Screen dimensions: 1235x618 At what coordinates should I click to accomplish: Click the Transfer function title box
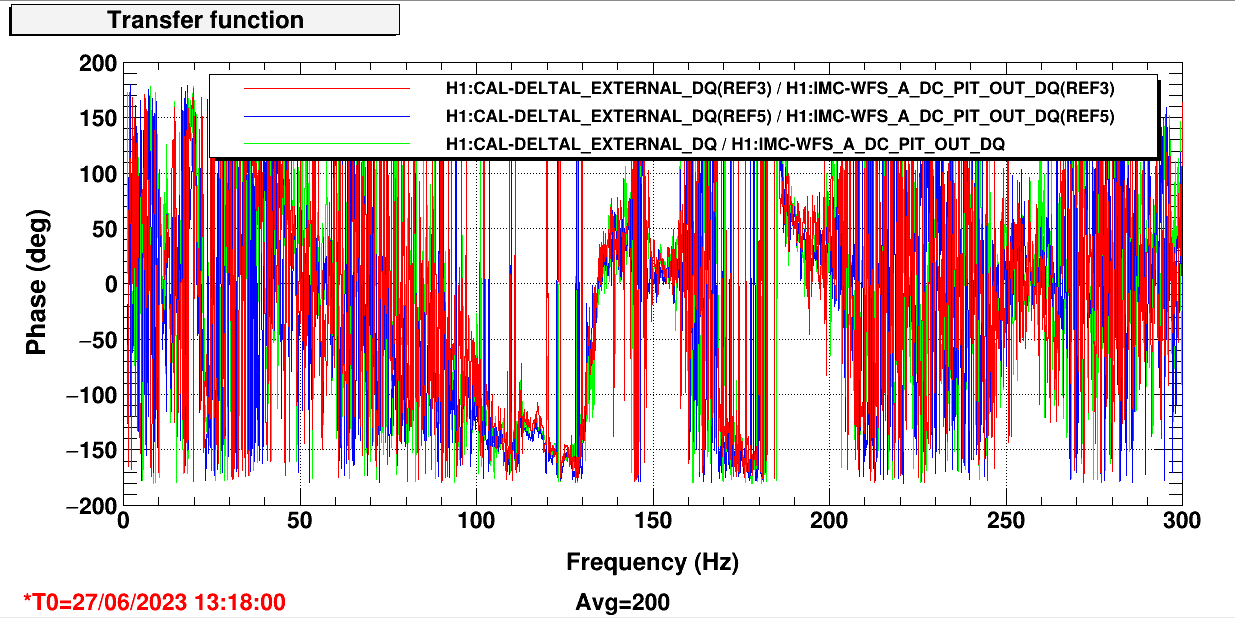click(x=205, y=20)
